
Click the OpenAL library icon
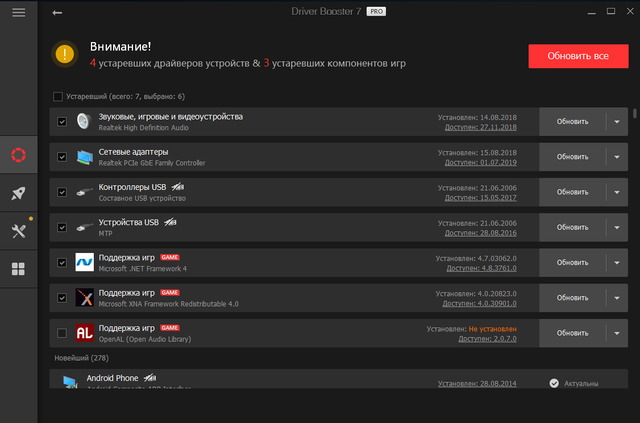click(x=84, y=333)
